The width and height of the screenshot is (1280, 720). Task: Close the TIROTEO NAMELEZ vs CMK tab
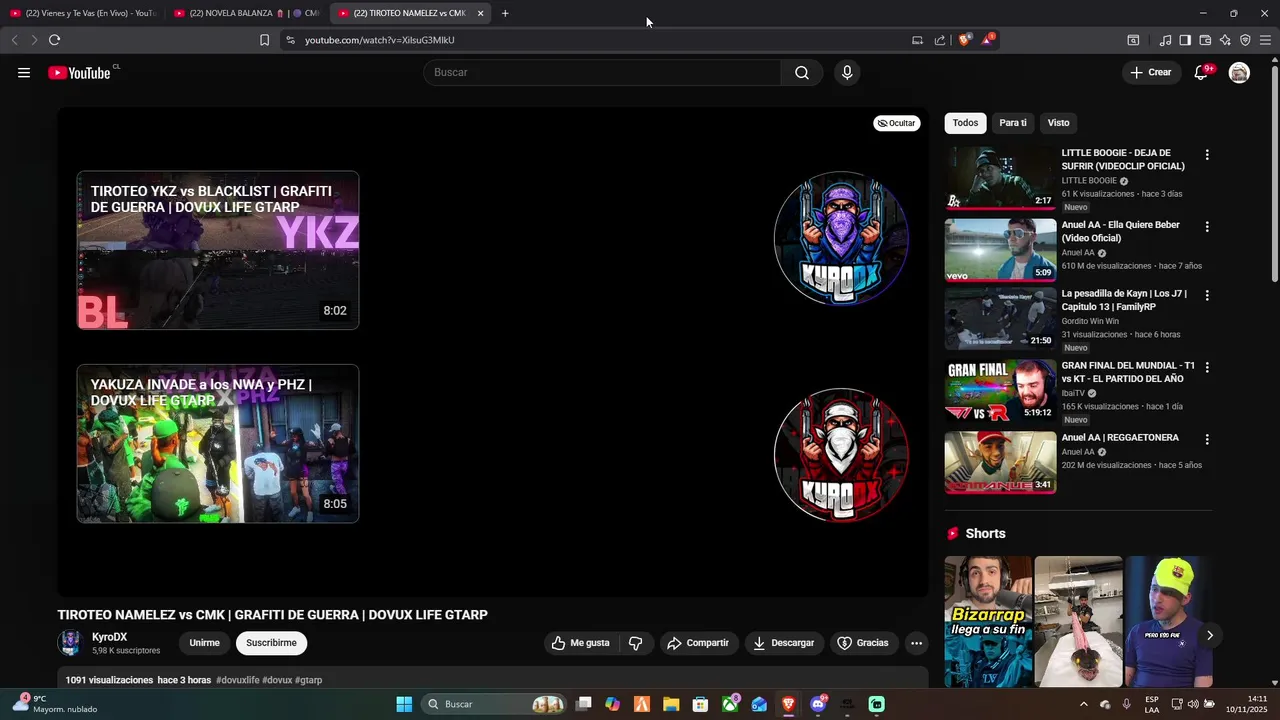click(x=481, y=13)
